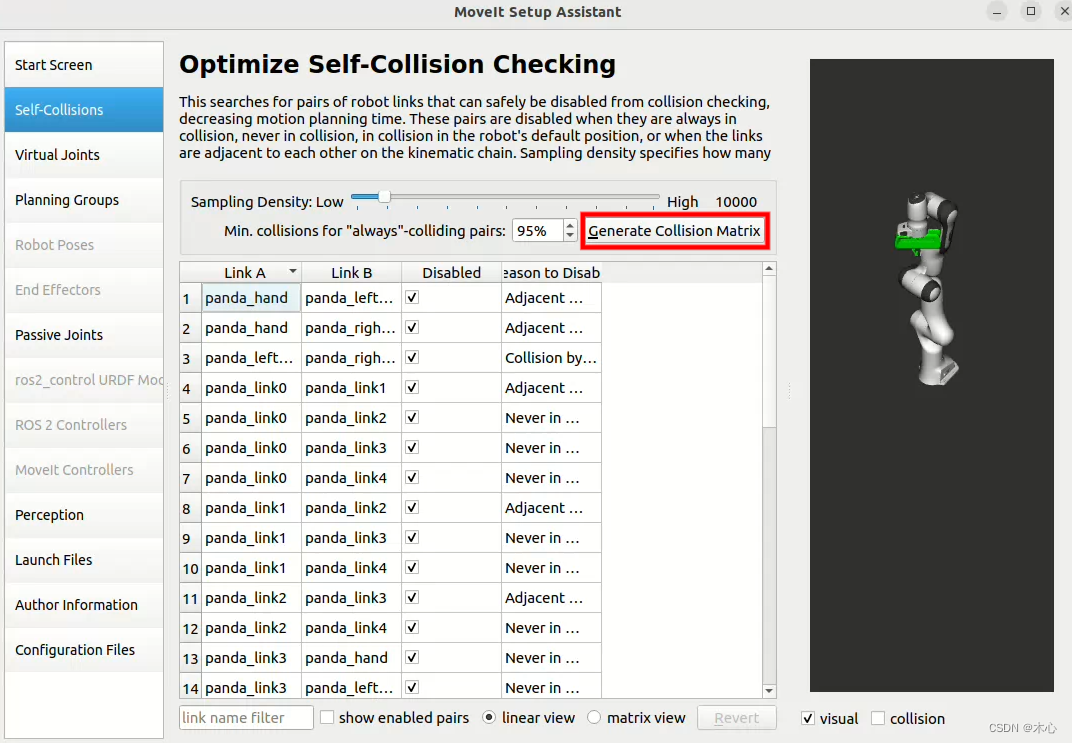This screenshot has height=743, width=1072.
Task: Enable the collision display checkbox
Action: pos(878,718)
